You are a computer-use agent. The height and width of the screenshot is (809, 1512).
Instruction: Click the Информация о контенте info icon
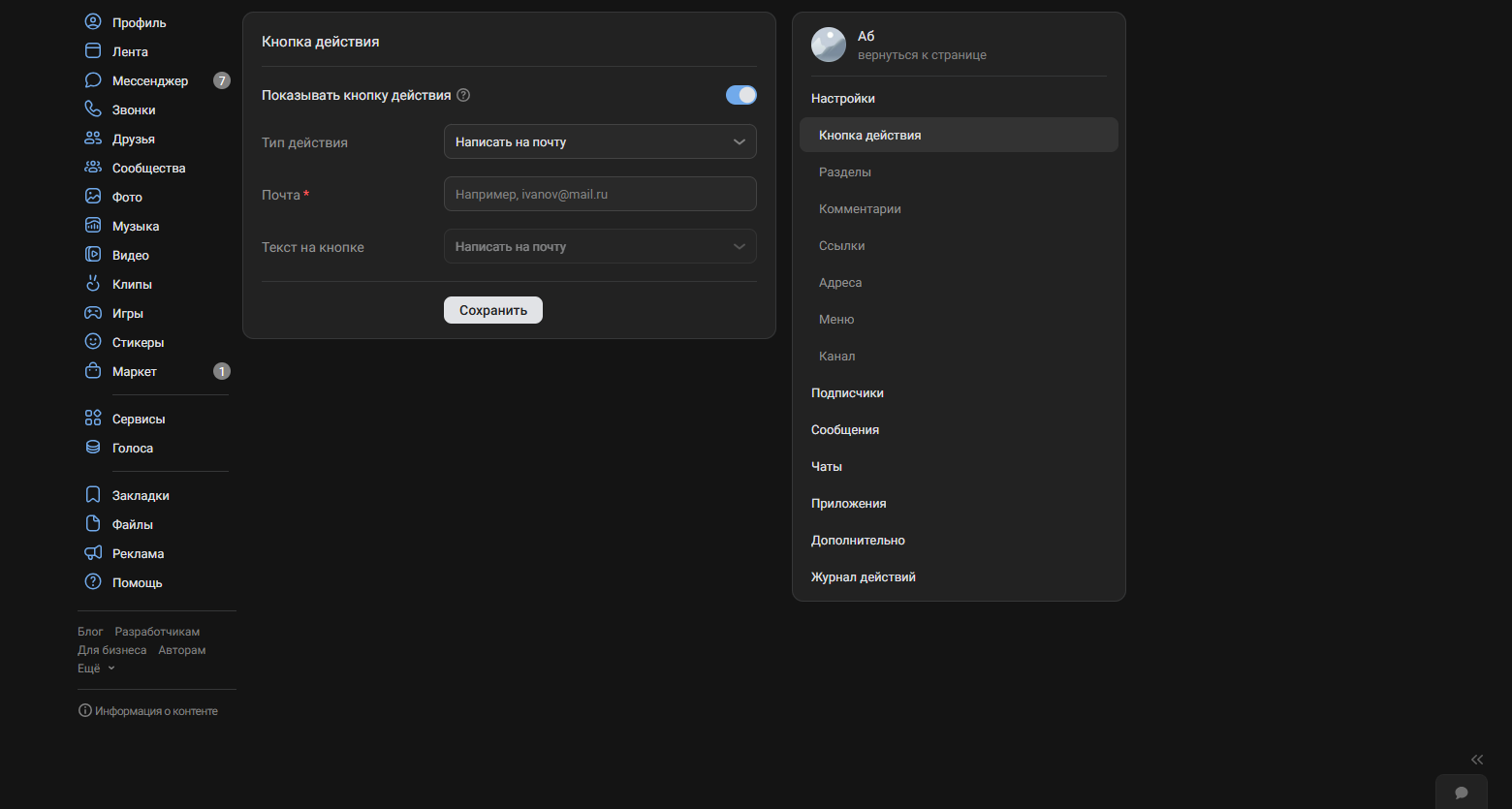(x=84, y=710)
